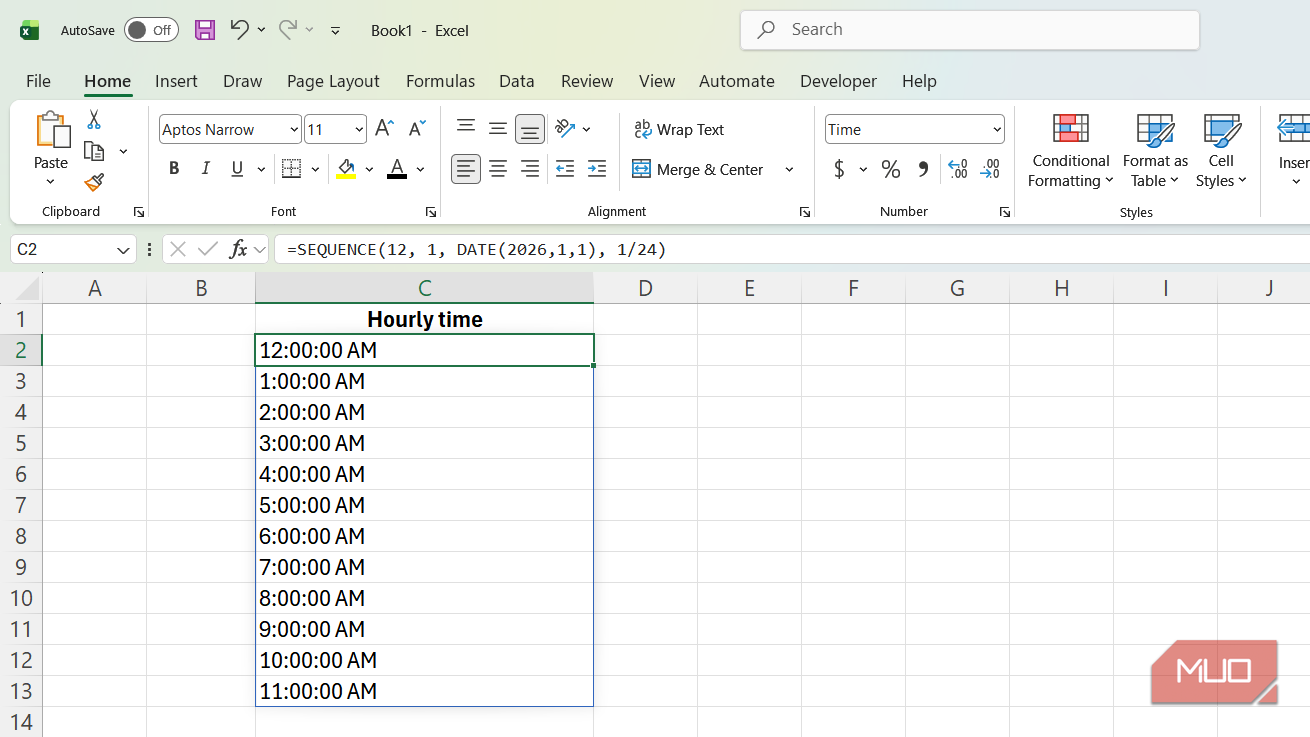Click the Format Painter brush icon
Image resolution: width=1310 pixels, height=737 pixels.
pos(94,182)
